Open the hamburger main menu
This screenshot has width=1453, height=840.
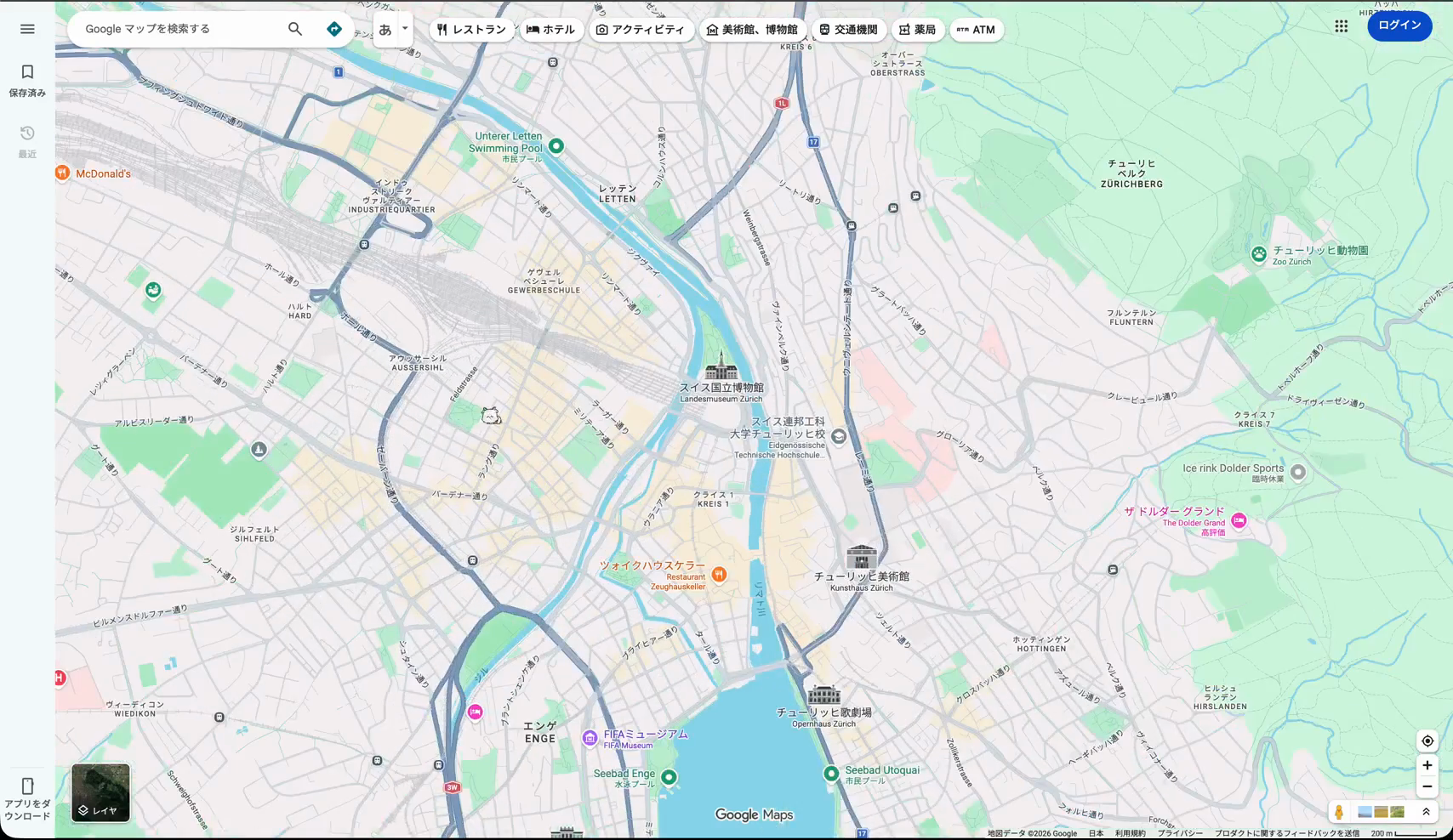[27, 29]
